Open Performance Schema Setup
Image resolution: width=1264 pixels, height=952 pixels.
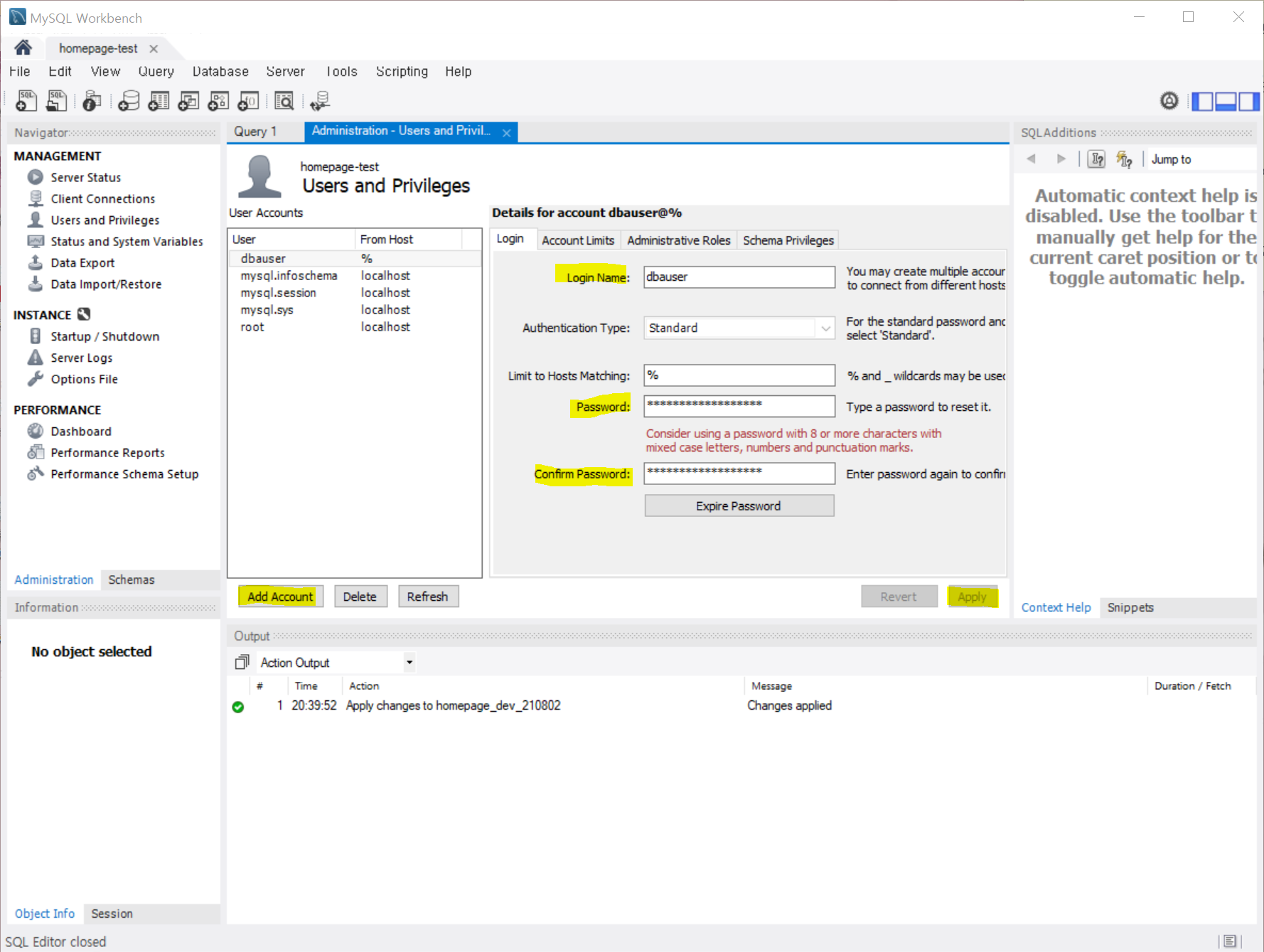[124, 474]
